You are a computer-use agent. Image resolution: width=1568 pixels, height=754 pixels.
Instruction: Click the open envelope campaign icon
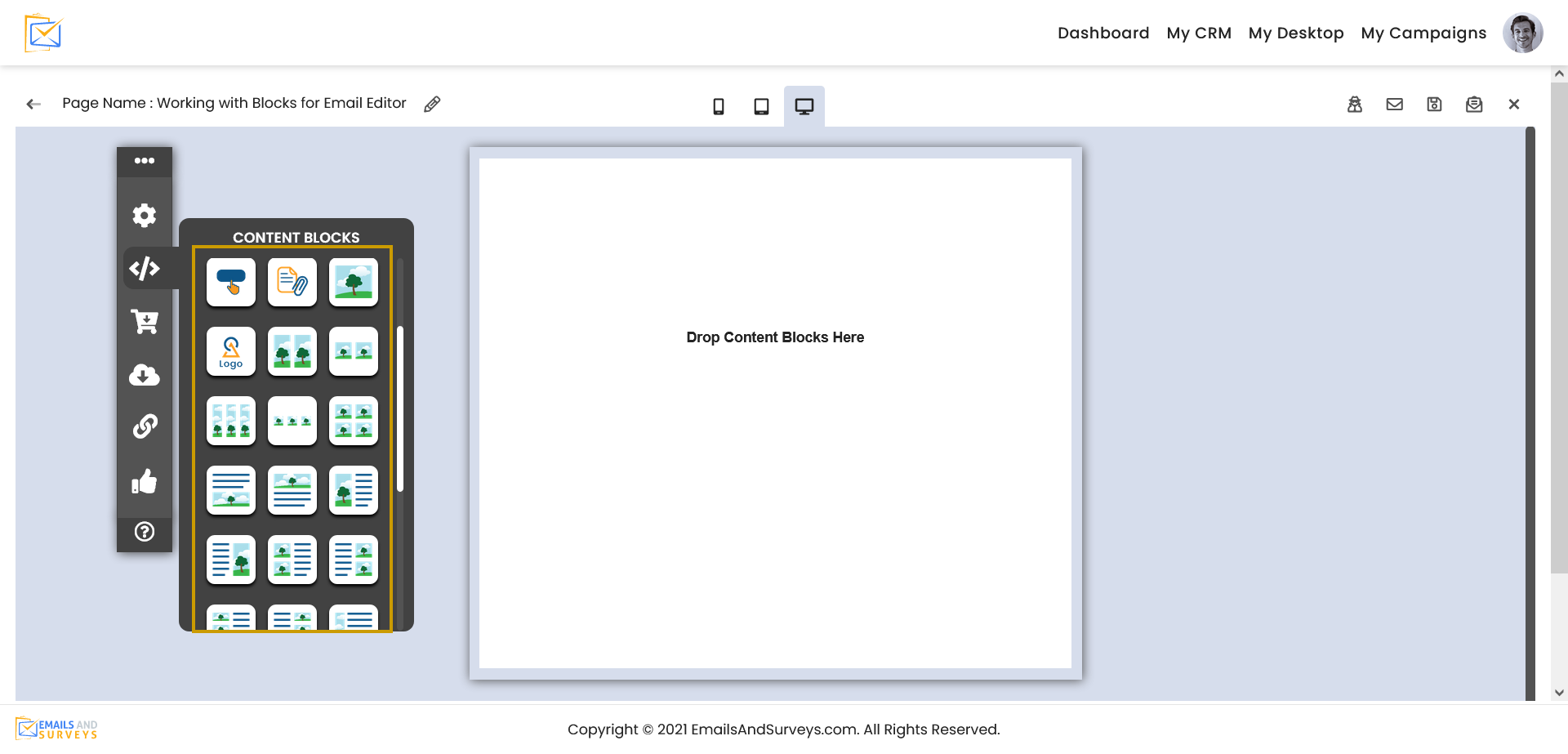[x=1474, y=104]
